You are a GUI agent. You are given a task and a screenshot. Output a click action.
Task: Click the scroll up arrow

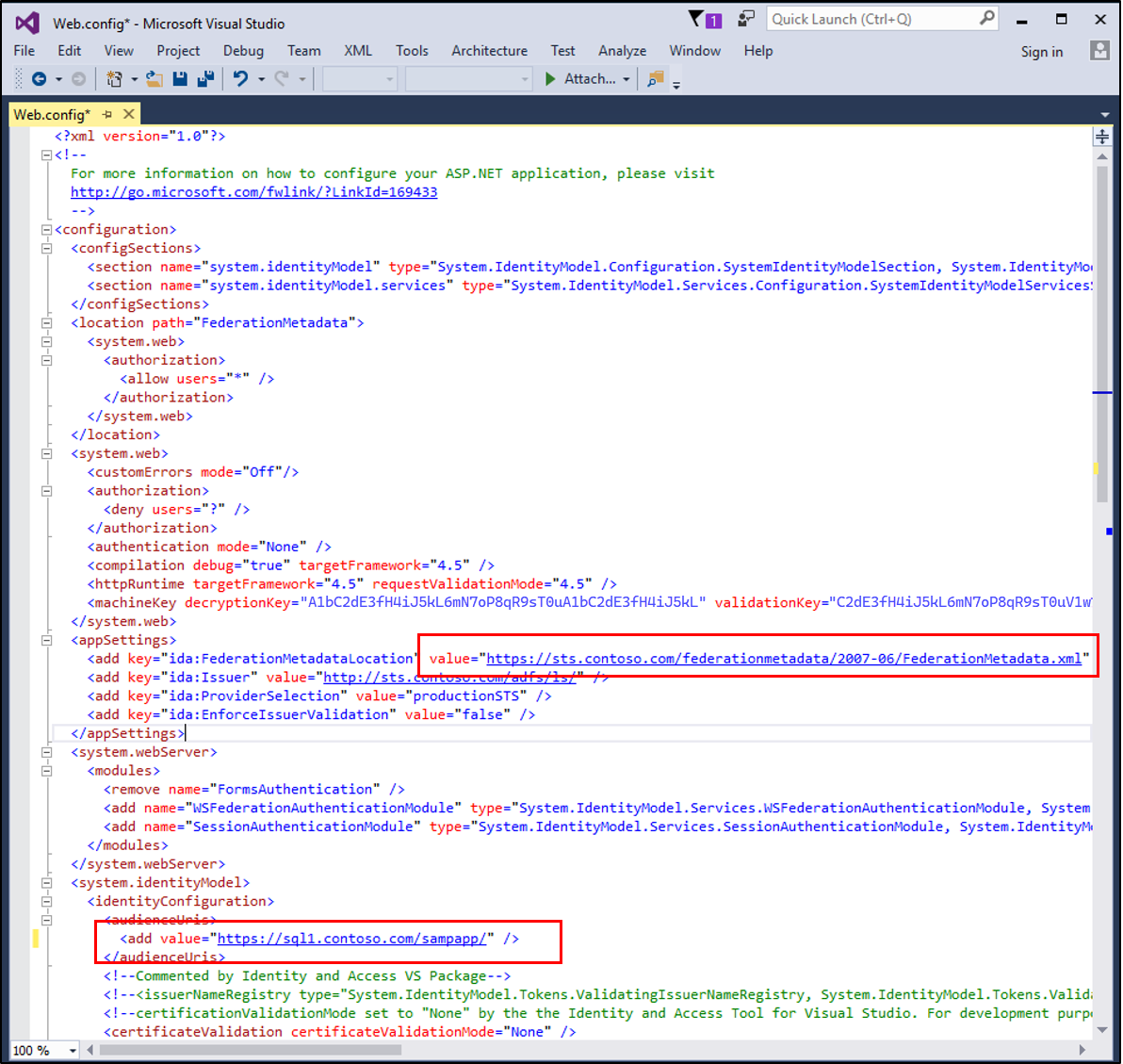(x=1102, y=156)
